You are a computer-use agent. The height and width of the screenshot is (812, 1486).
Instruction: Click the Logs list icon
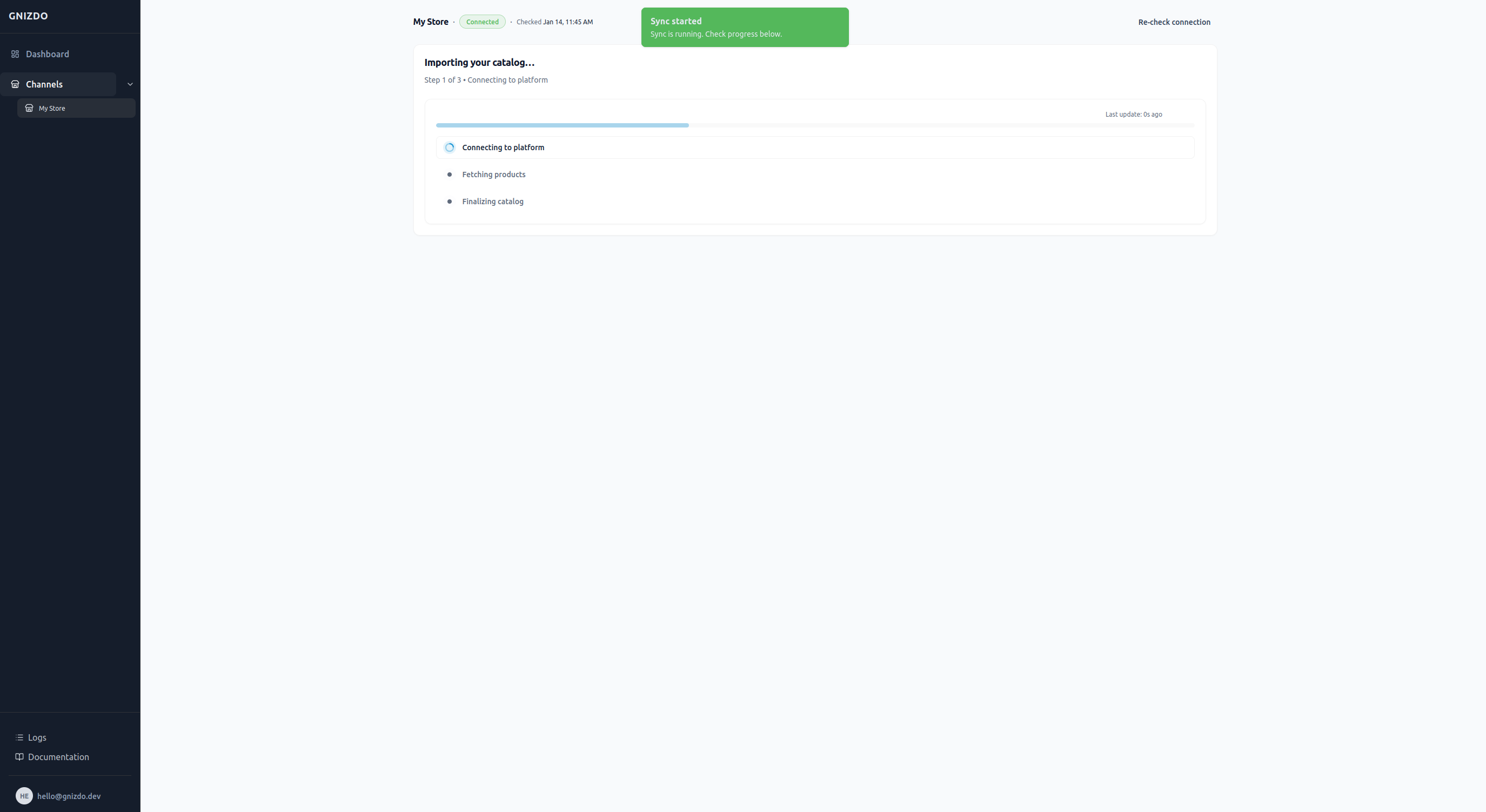19,737
